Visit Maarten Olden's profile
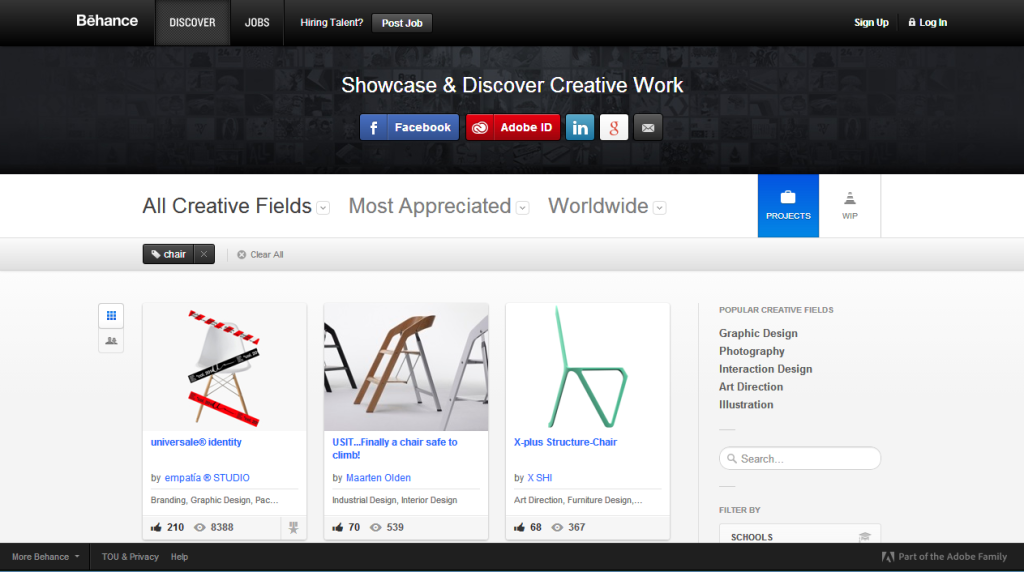The image size is (1024, 572). 378,477
